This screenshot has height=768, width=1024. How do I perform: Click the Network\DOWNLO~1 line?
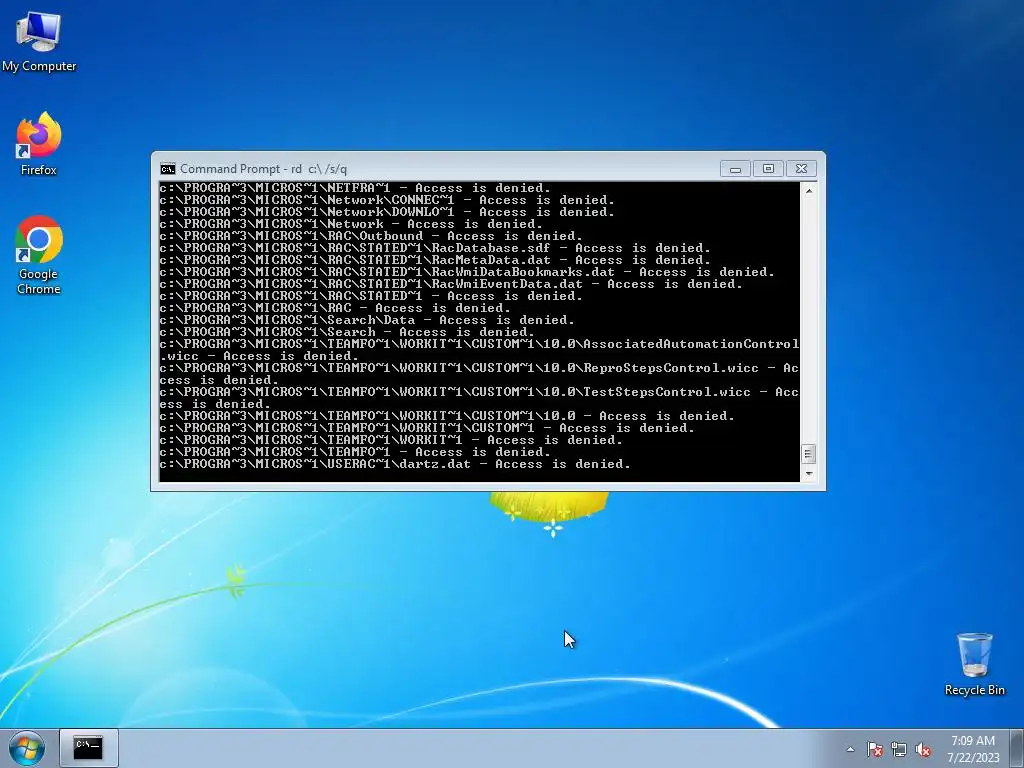[x=387, y=212]
